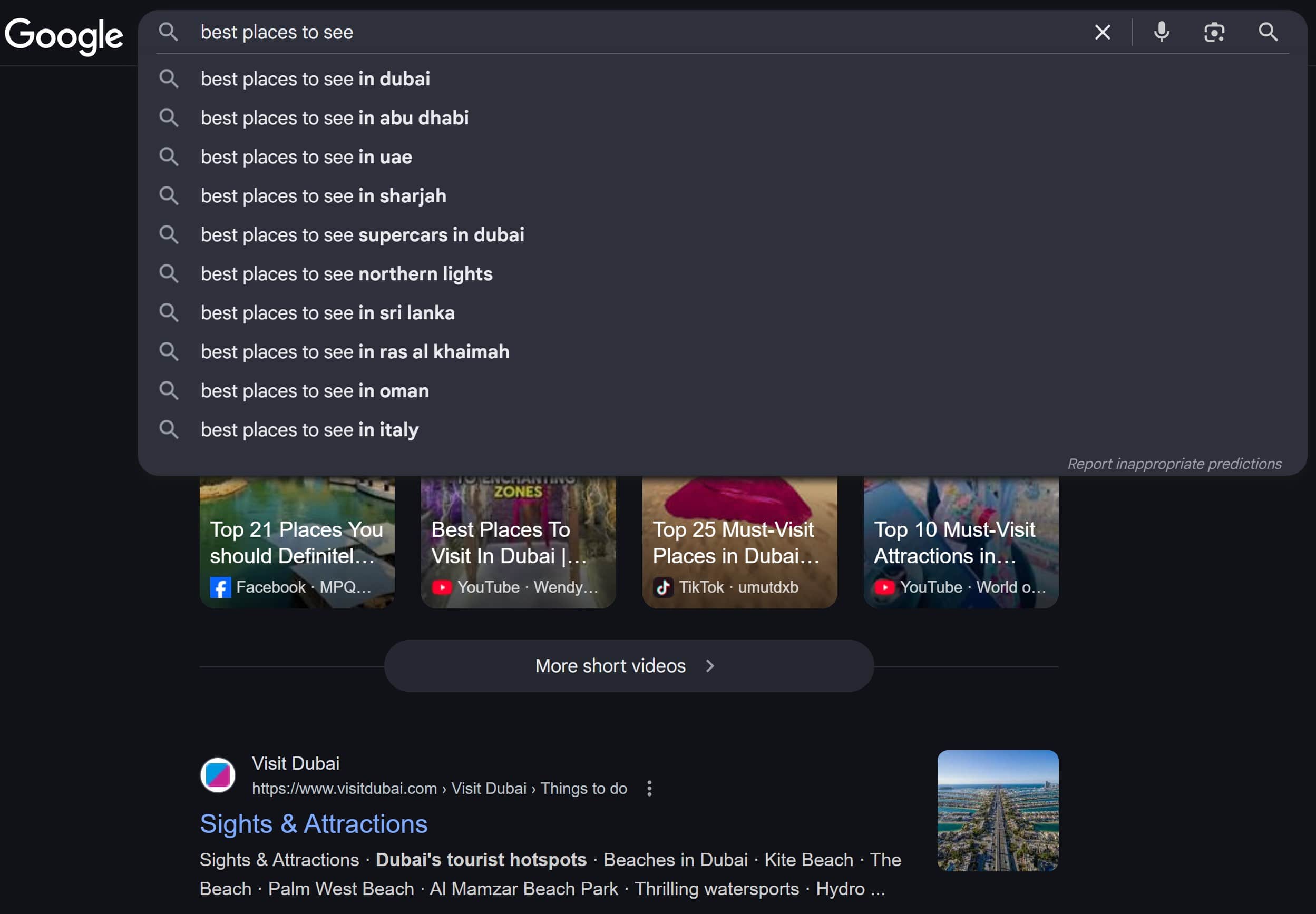Choose suggestion 'best places to see in oman'
This screenshot has width=1316, height=914.
(x=722, y=390)
